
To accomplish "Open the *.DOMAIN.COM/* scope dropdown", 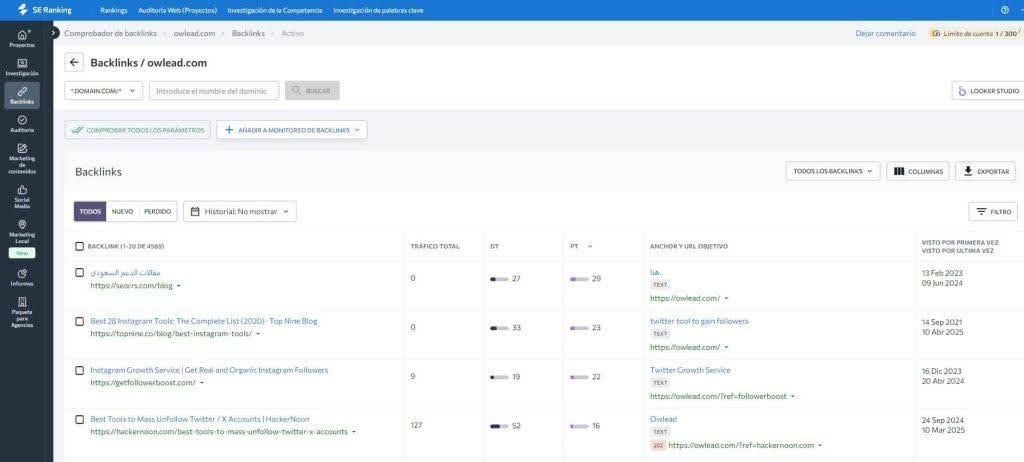I will tap(103, 91).
